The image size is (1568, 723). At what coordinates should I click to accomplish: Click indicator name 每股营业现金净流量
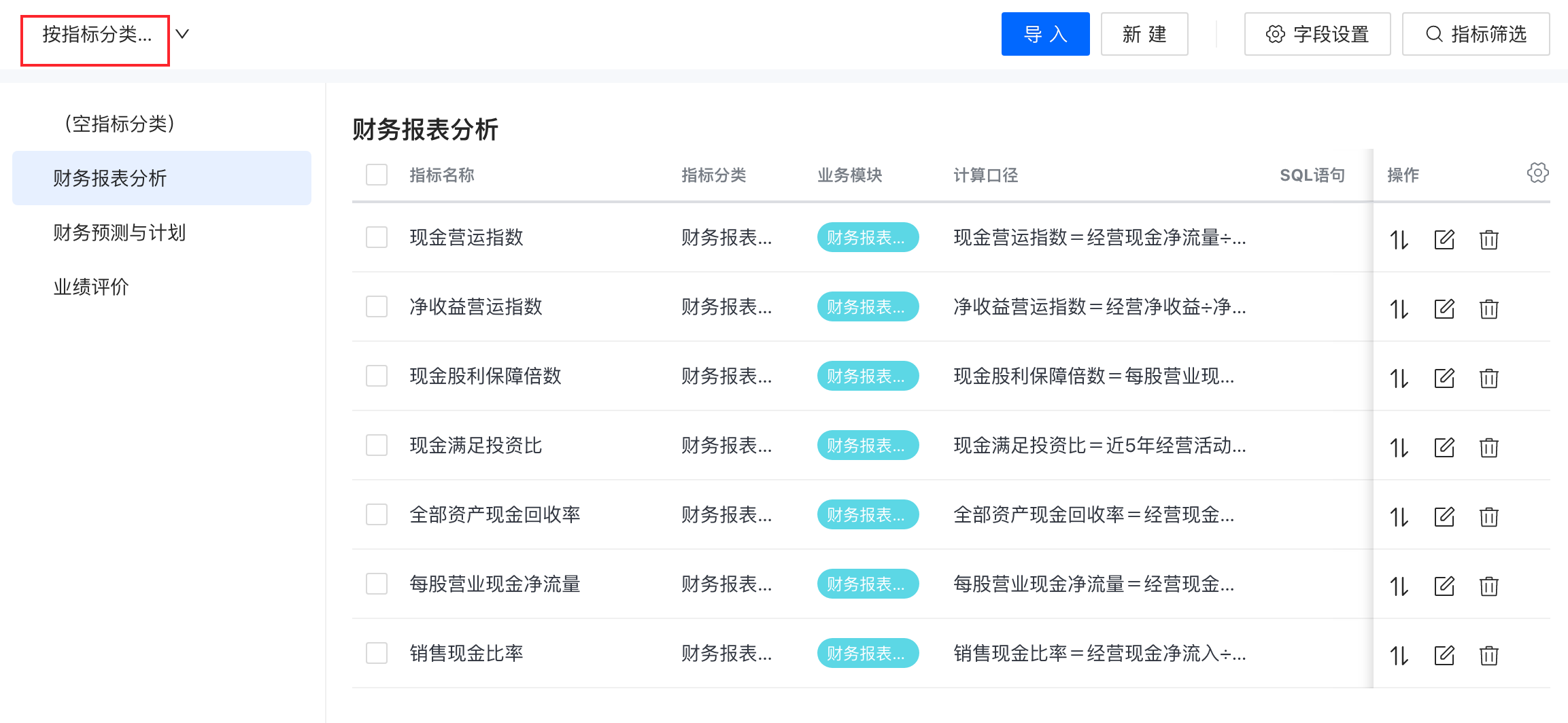click(495, 584)
